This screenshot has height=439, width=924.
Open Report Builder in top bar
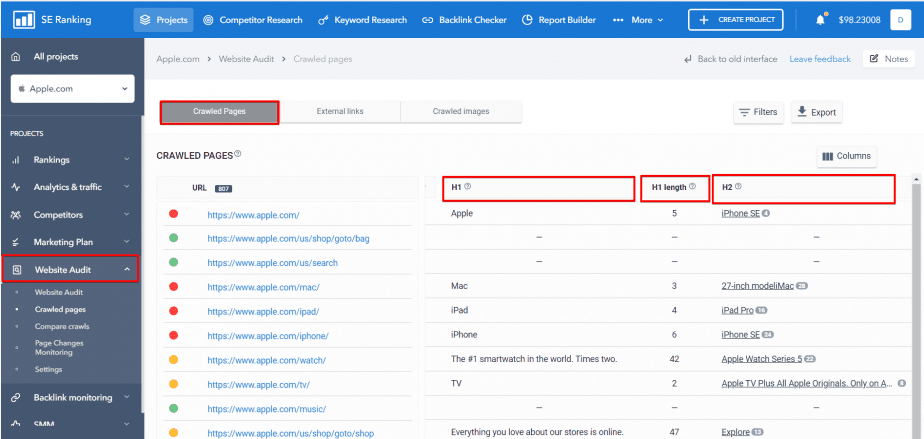click(x=559, y=20)
